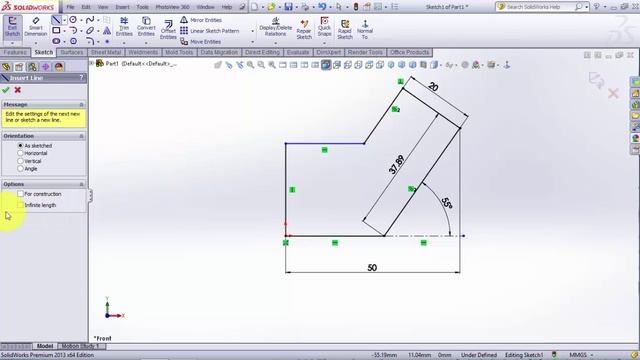Click the Quick Snaps icon
640x360 pixels.
(324, 27)
